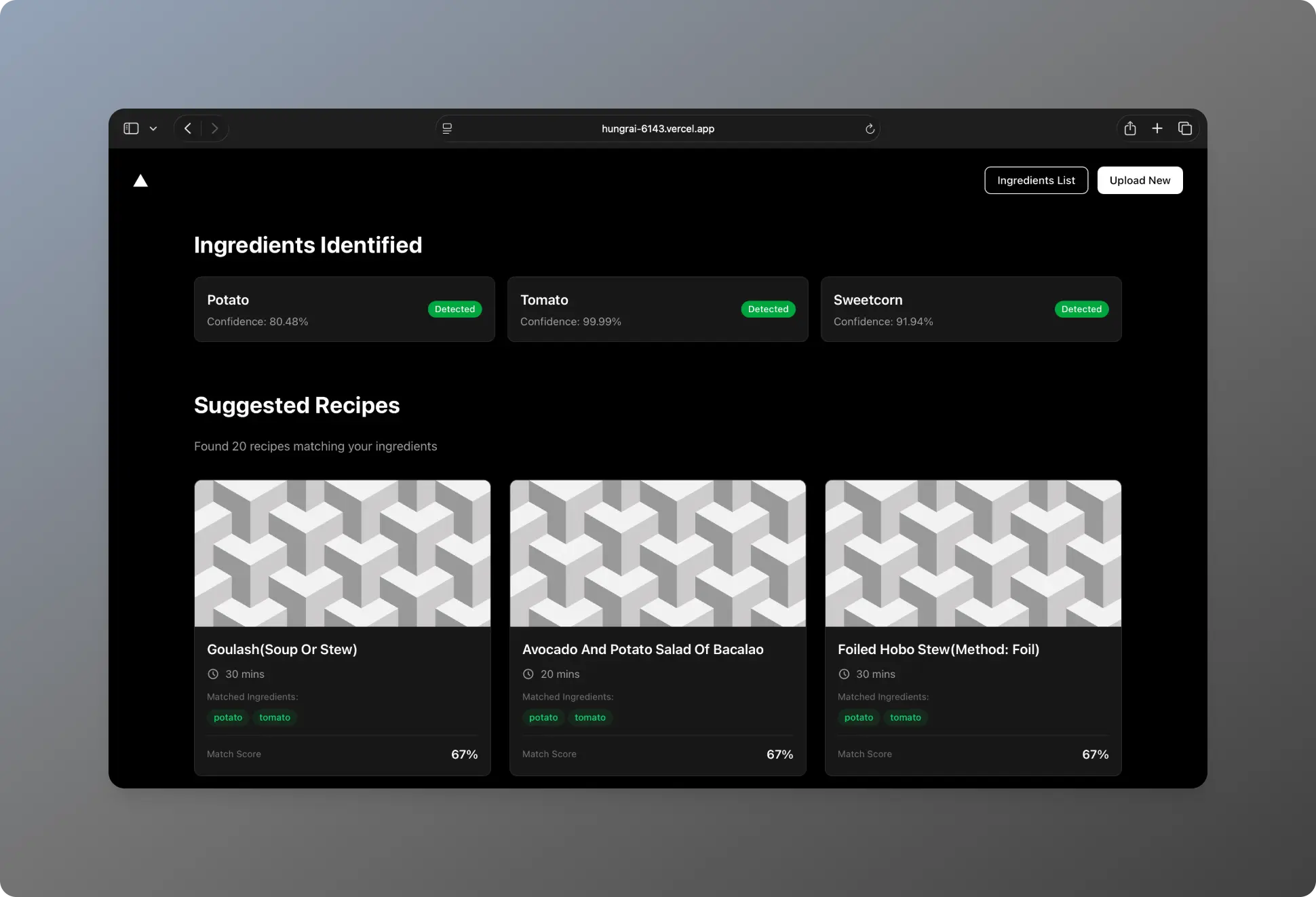1316x897 pixels.
Task: Navigate forward using the forward arrow
Action: tap(214, 128)
